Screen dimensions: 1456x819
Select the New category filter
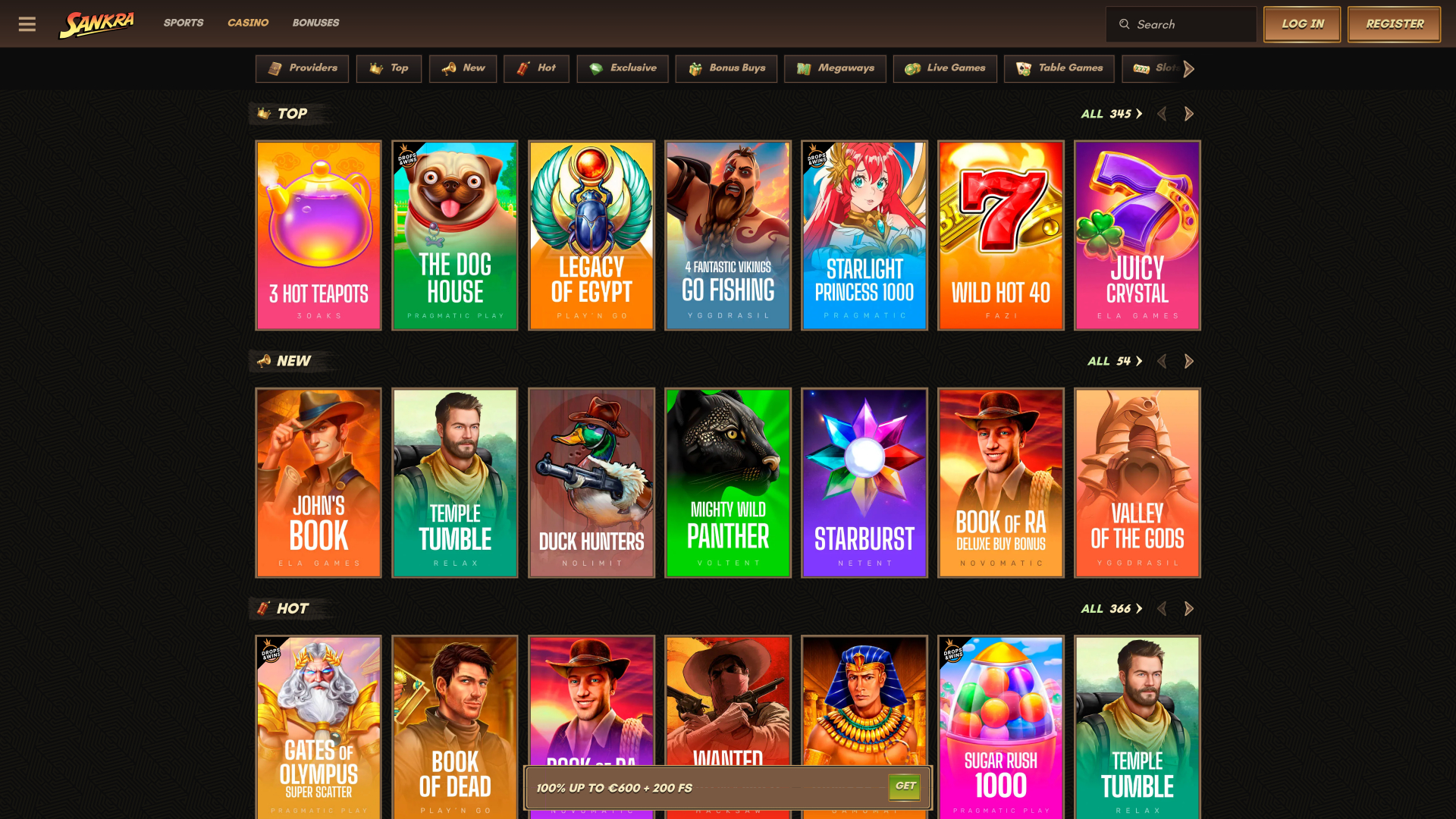click(463, 68)
